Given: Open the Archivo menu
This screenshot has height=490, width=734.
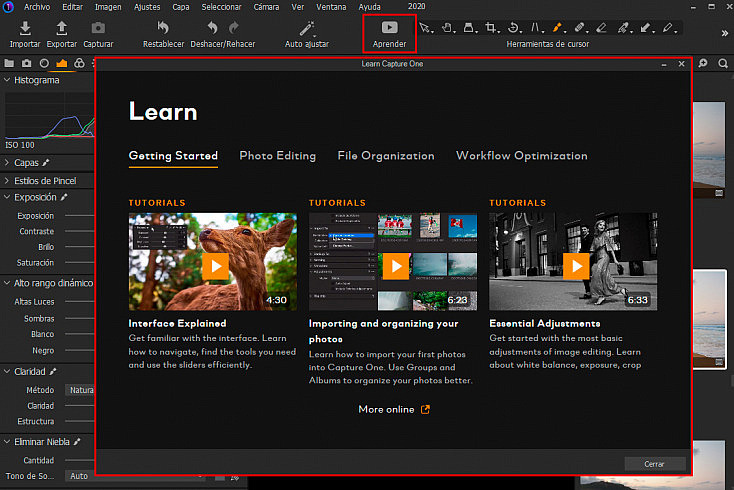Looking at the screenshot, I should click(x=37, y=7).
